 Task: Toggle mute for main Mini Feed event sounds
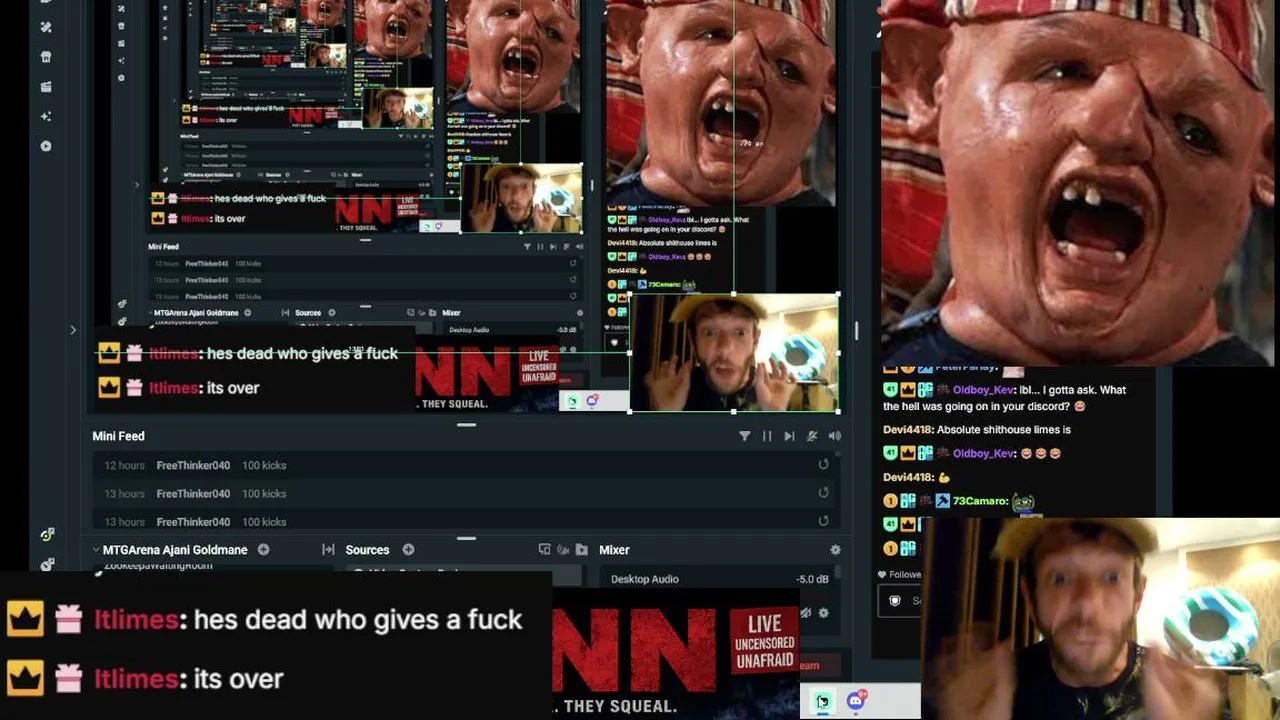pos(812,436)
